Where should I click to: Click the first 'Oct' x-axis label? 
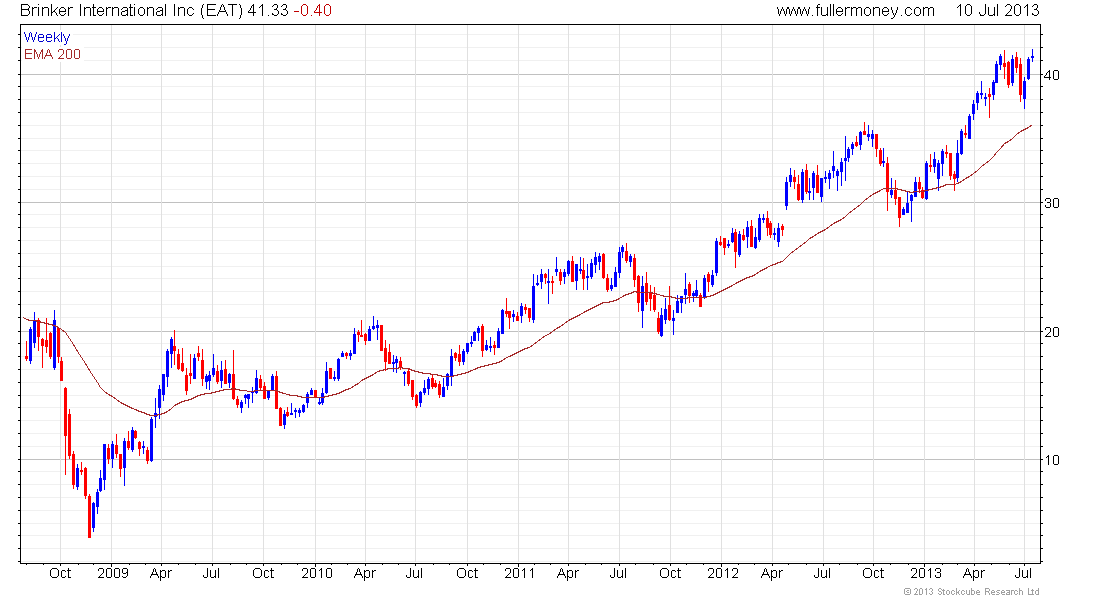point(60,573)
